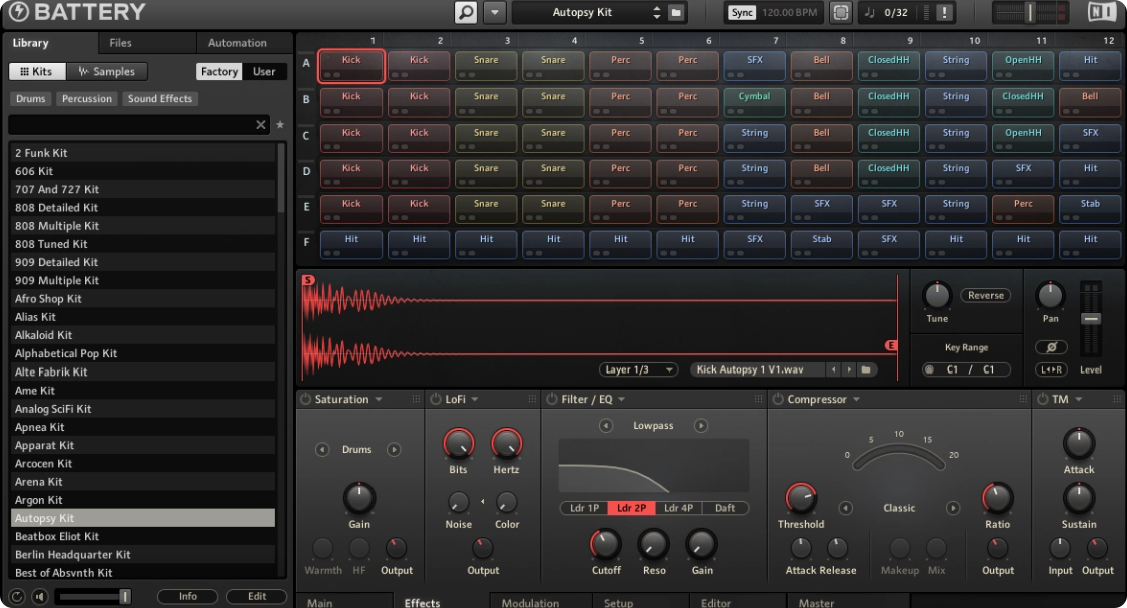Image resolution: width=1127 pixels, height=608 pixels.
Task: Click the key range MIDI learn icon
Action: tap(930, 369)
